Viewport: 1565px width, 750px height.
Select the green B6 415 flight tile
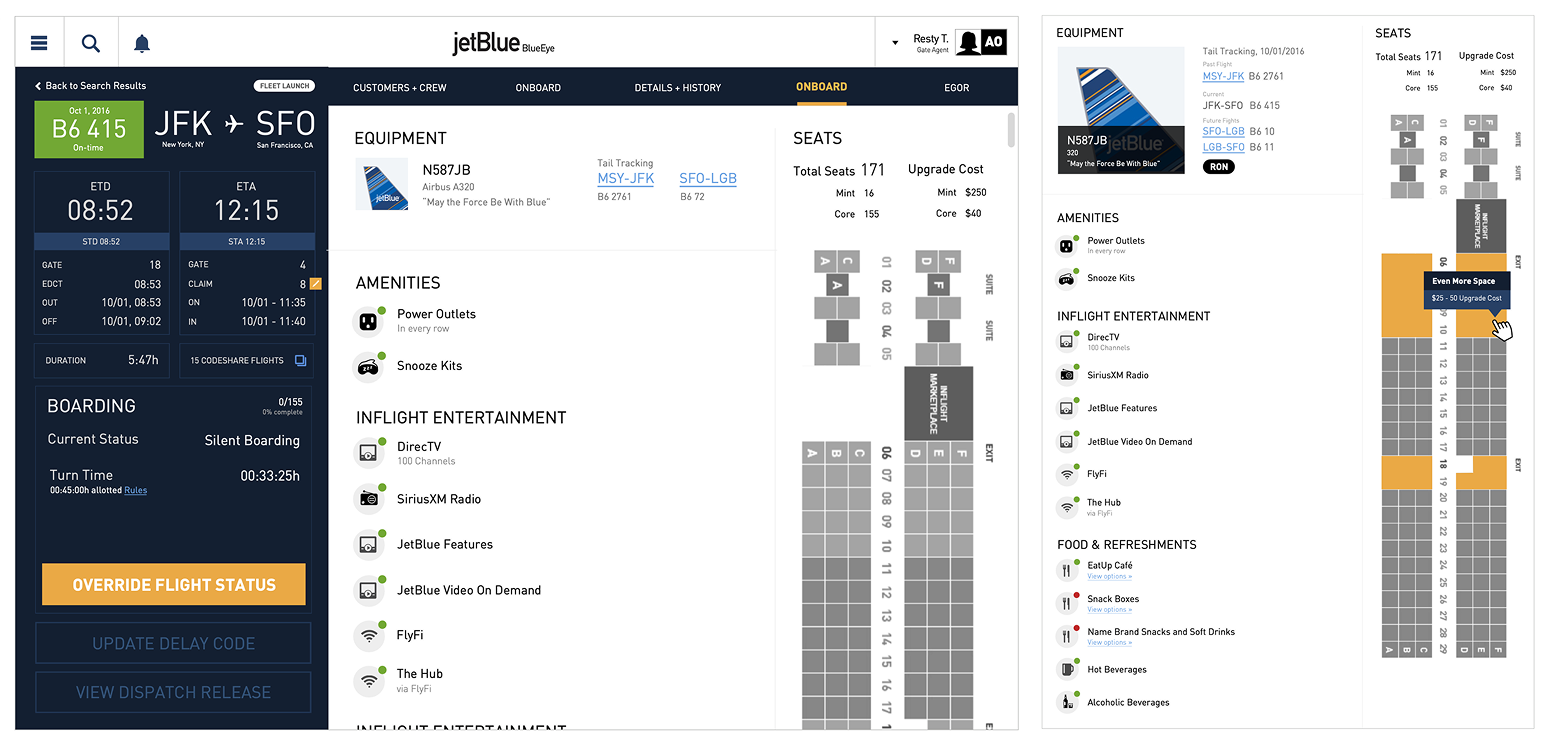pos(89,129)
